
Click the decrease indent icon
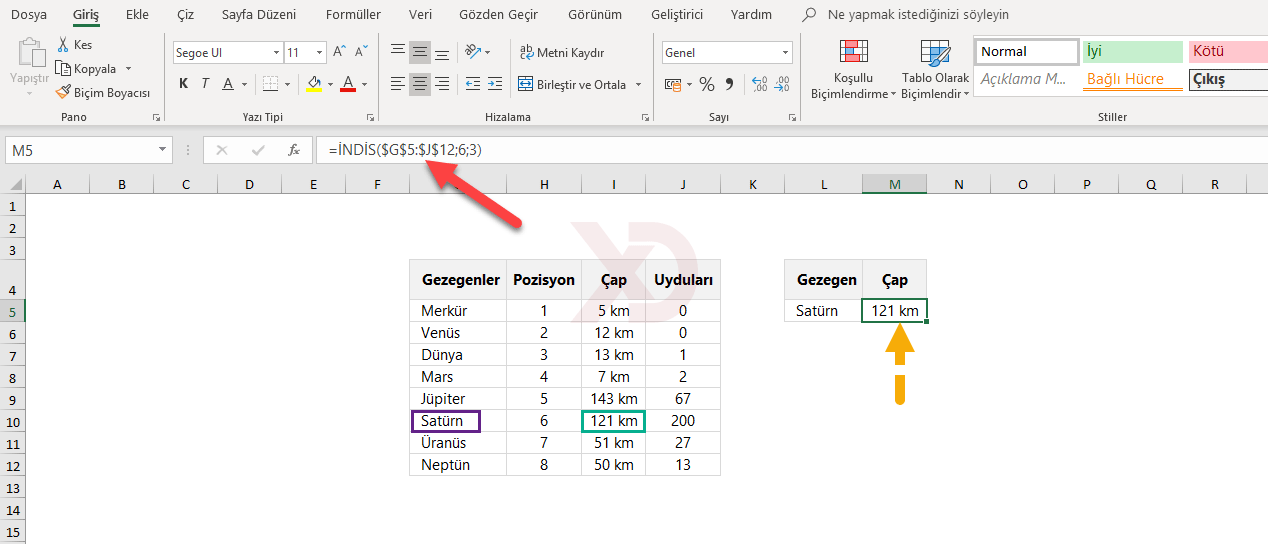point(473,84)
